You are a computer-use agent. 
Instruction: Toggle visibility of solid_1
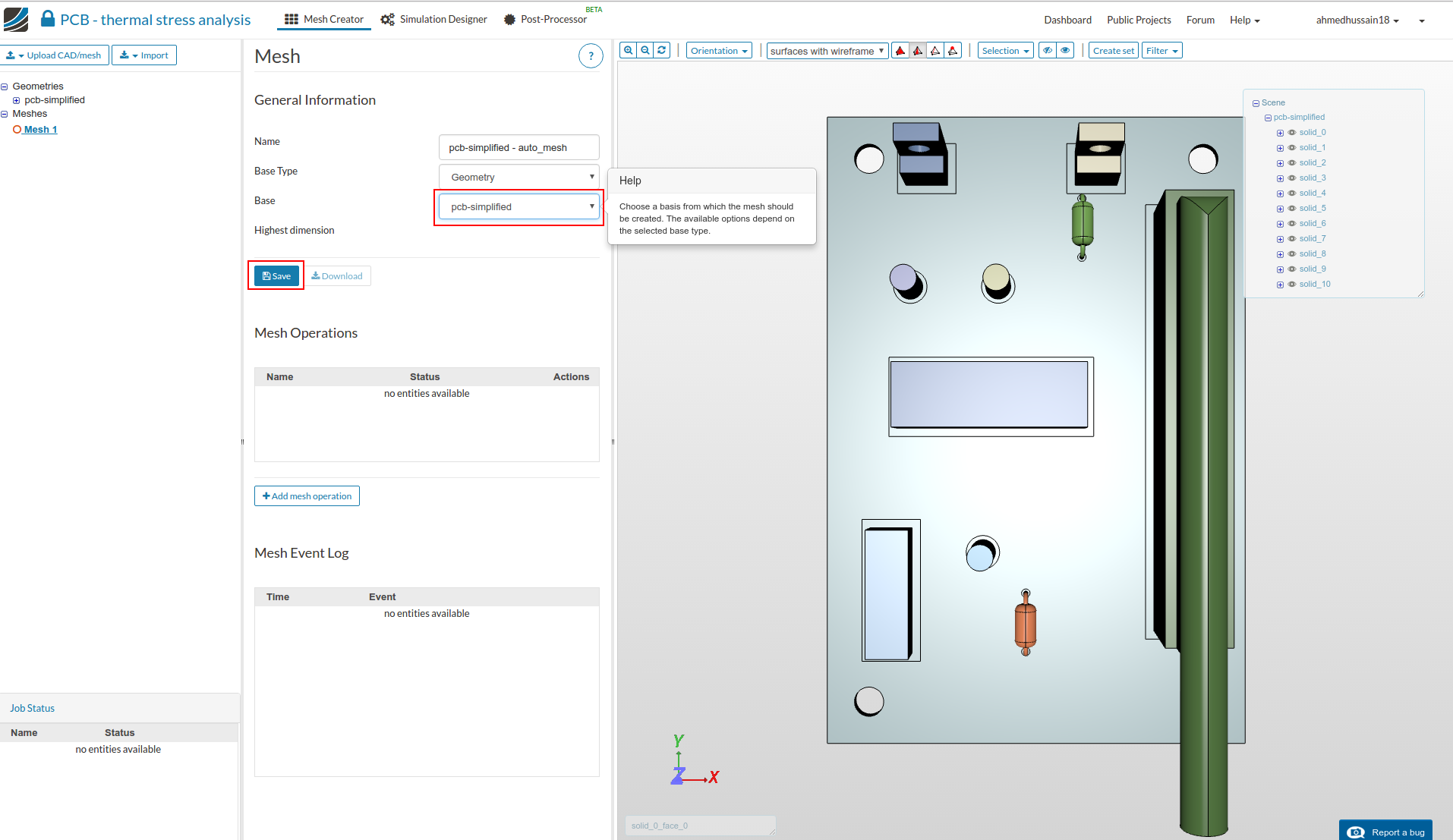(x=1292, y=148)
